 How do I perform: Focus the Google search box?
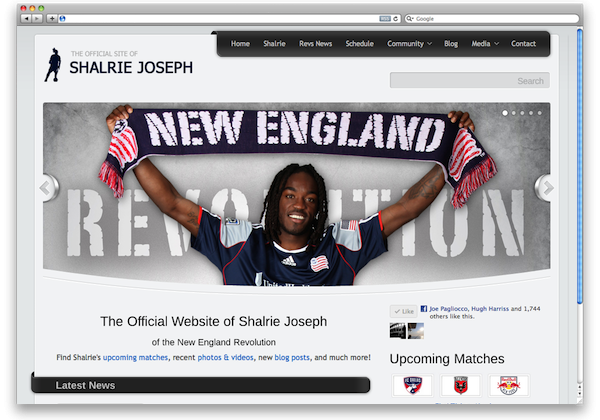tap(492, 18)
